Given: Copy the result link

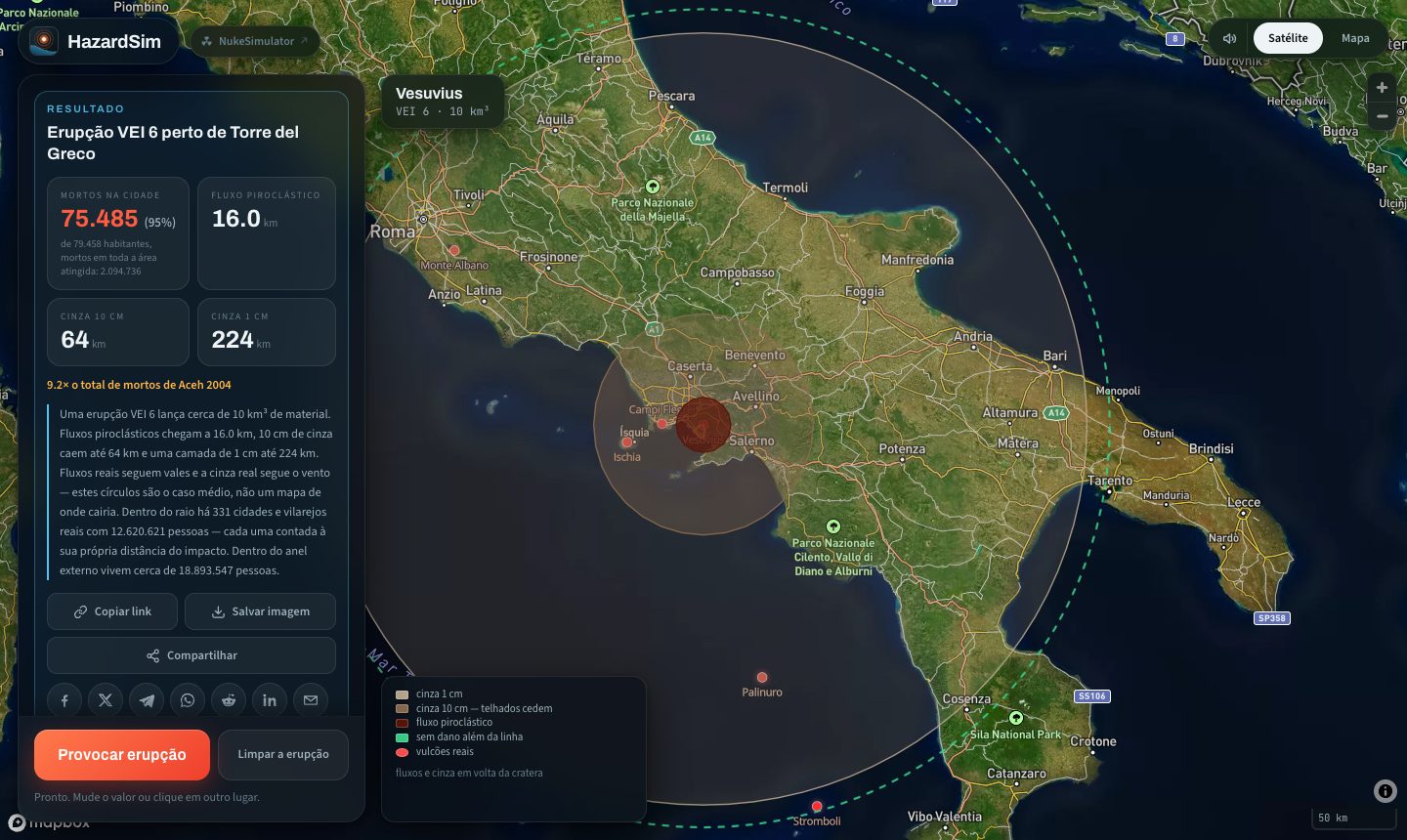Looking at the screenshot, I should [x=112, y=611].
